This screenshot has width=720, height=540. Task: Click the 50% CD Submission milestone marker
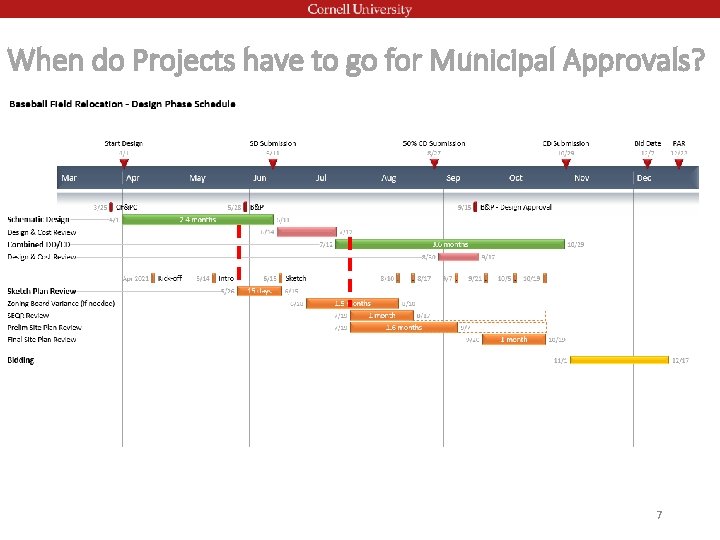[434, 163]
